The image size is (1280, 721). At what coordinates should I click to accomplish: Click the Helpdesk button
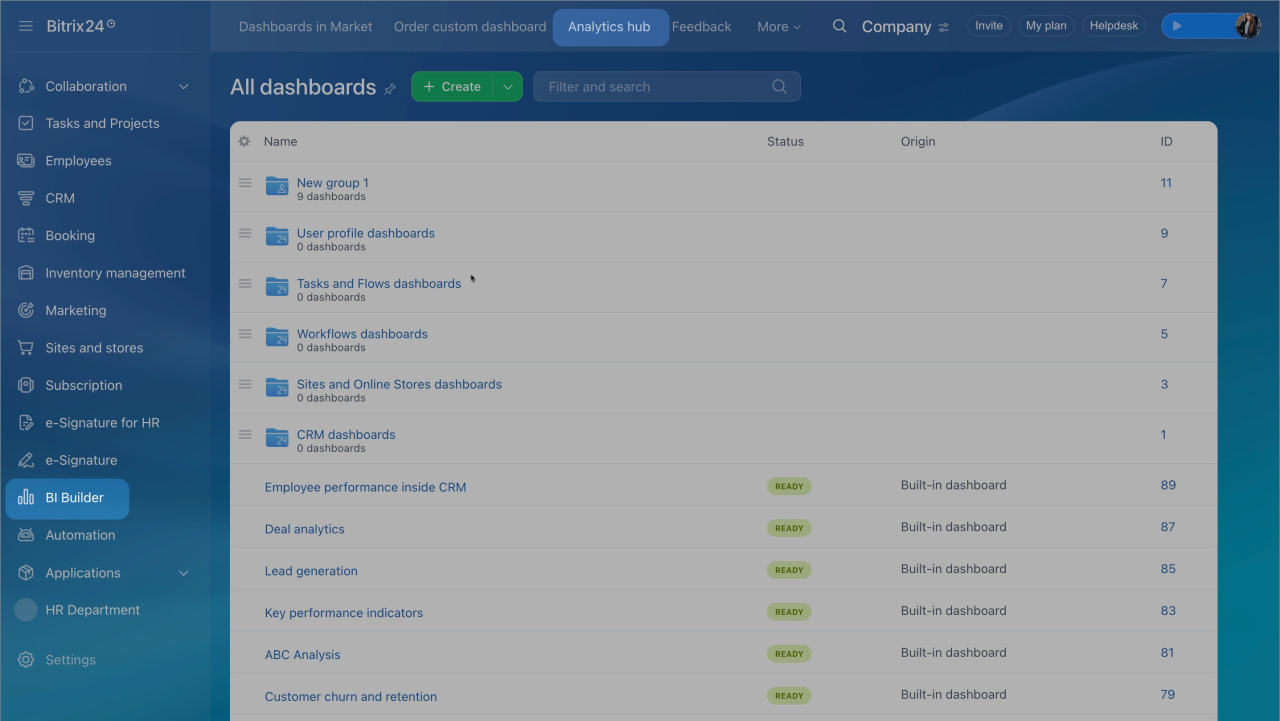(1114, 26)
